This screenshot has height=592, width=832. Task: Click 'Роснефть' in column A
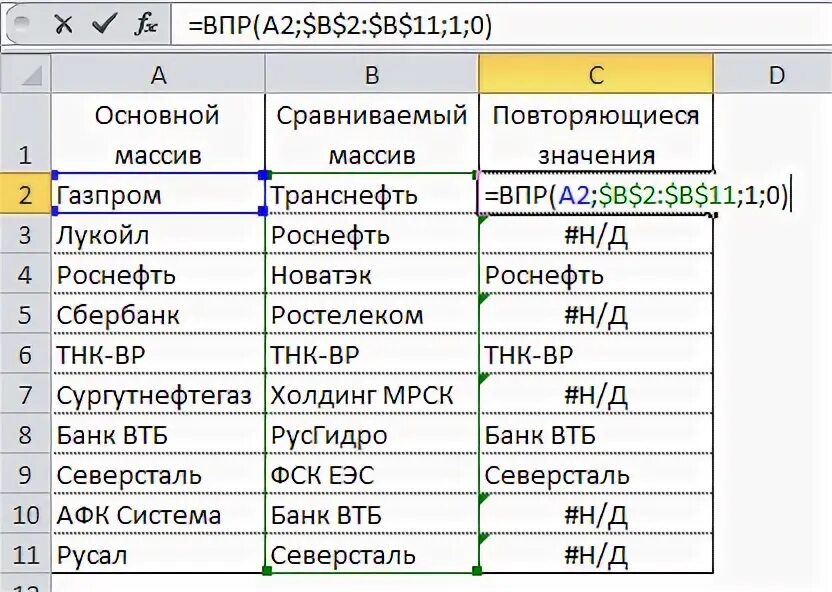point(158,274)
